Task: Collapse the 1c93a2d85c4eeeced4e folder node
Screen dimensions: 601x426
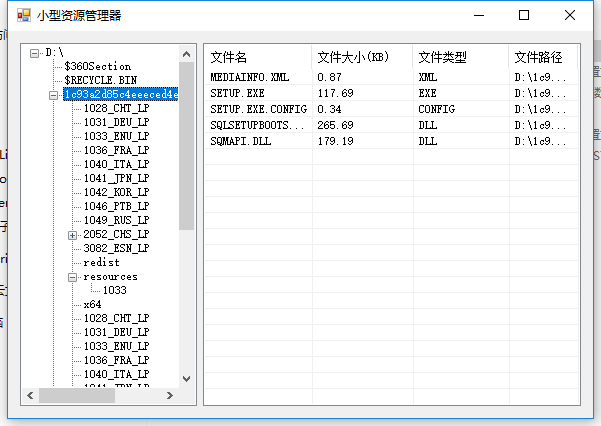Action: pos(54,95)
